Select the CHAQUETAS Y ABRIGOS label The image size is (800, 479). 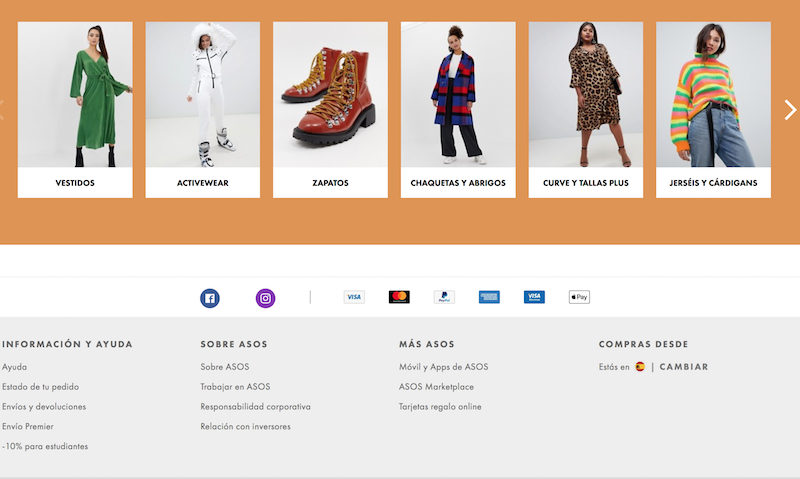[458, 183]
